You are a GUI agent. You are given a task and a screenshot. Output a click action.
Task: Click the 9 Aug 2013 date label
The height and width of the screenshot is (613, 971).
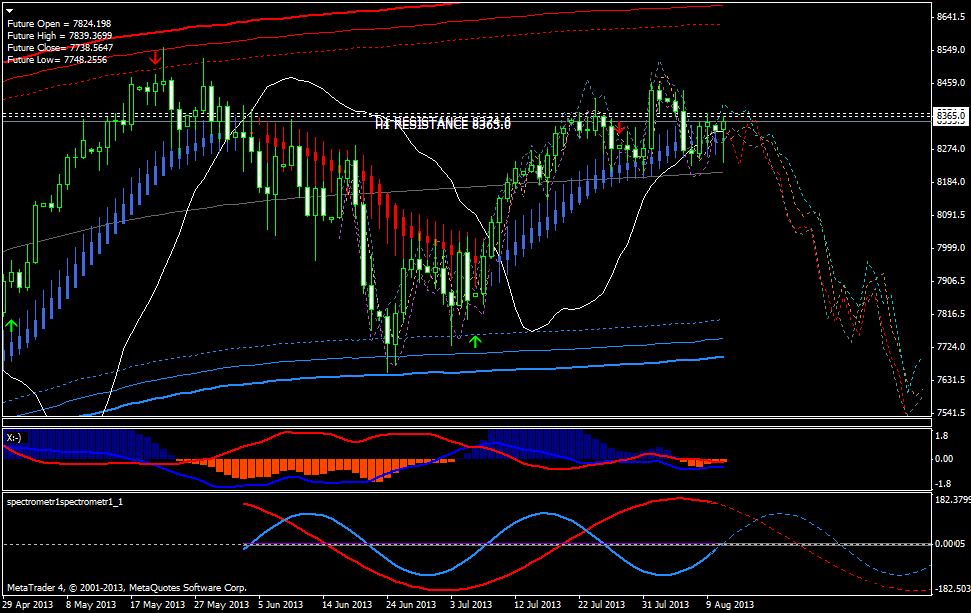(x=729, y=604)
